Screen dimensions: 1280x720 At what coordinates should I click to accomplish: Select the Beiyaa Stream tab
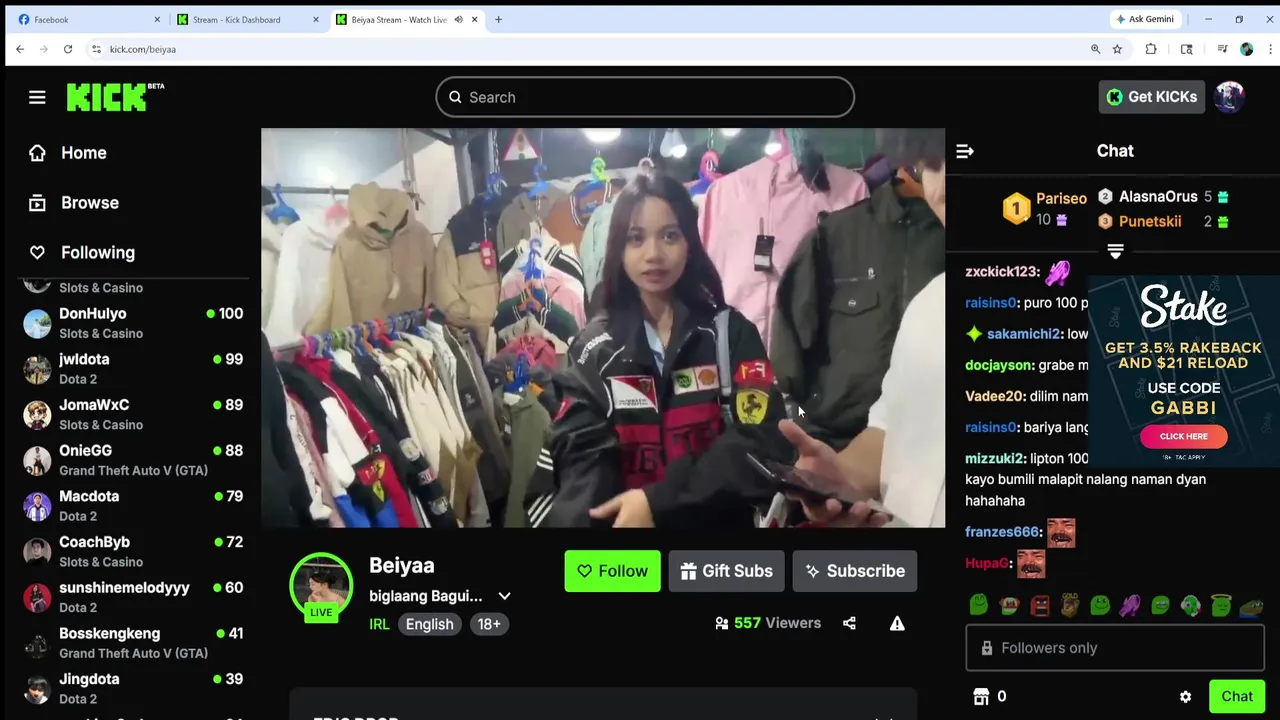tap(408, 19)
